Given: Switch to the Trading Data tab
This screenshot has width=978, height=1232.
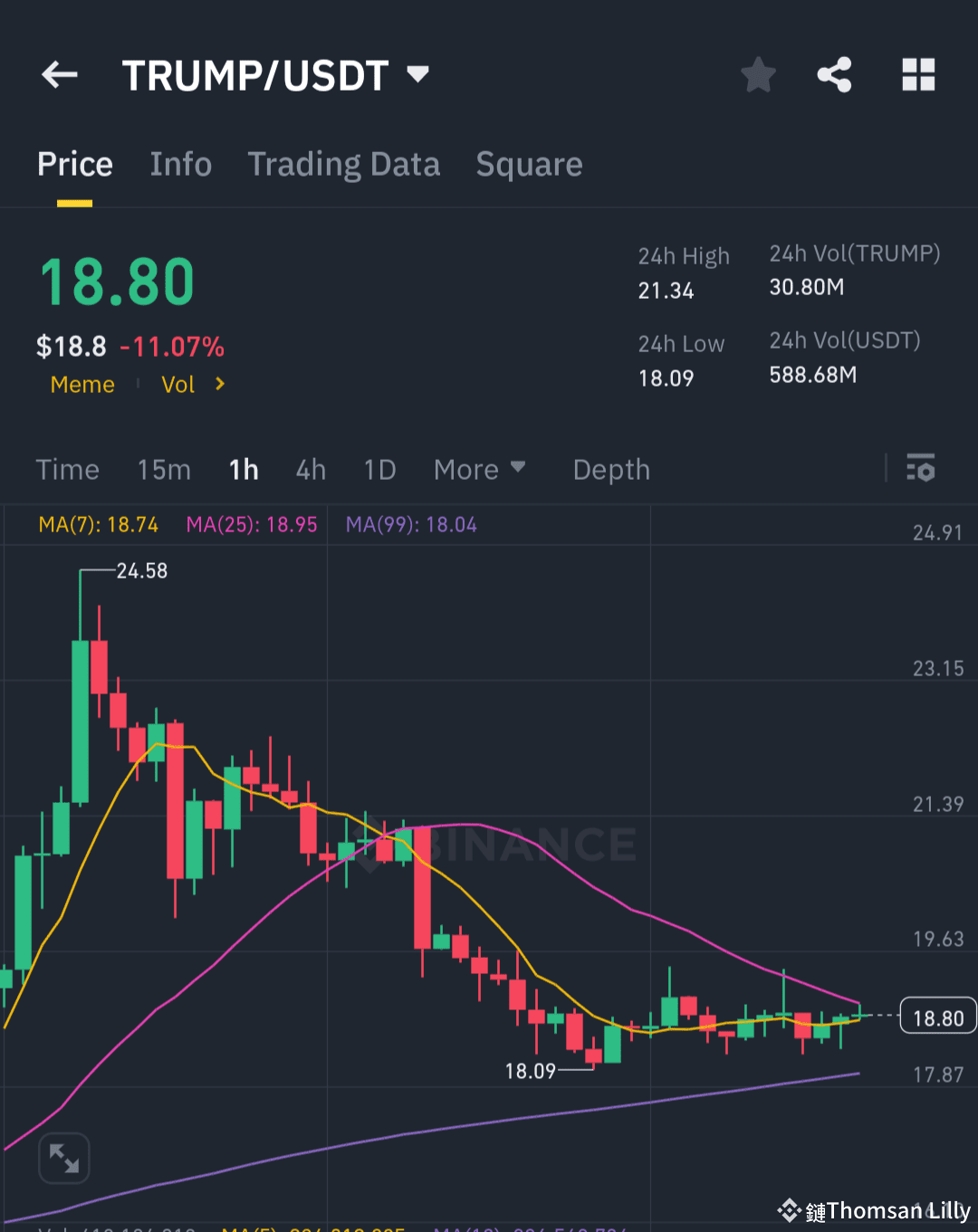Looking at the screenshot, I should [344, 164].
